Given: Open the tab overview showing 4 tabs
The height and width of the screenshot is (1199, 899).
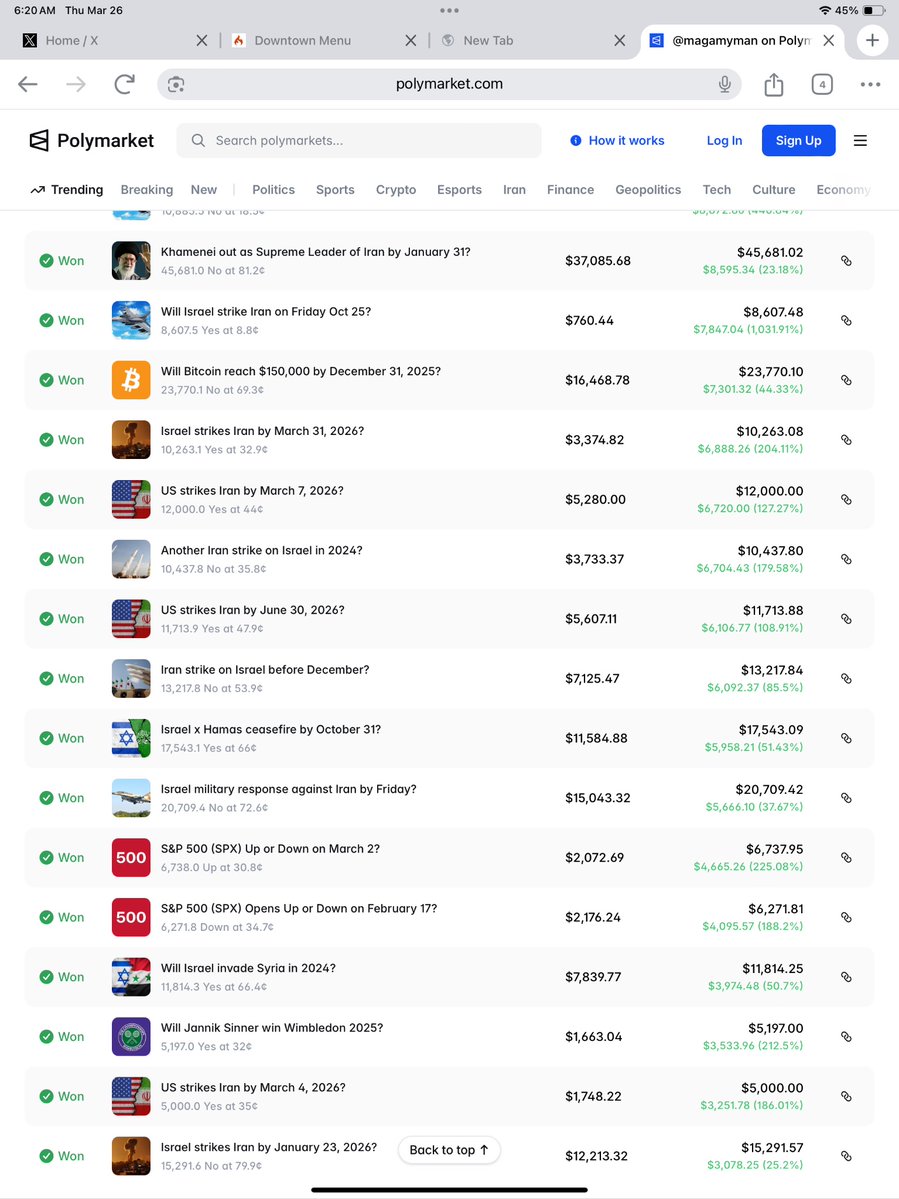Looking at the screenshot, I should pos(822,84).
